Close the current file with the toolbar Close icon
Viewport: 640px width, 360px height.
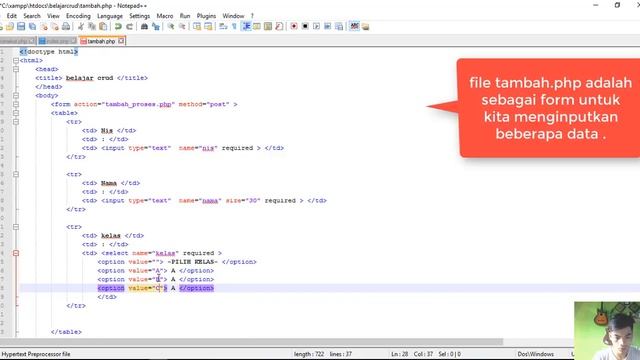pos(44,27)
